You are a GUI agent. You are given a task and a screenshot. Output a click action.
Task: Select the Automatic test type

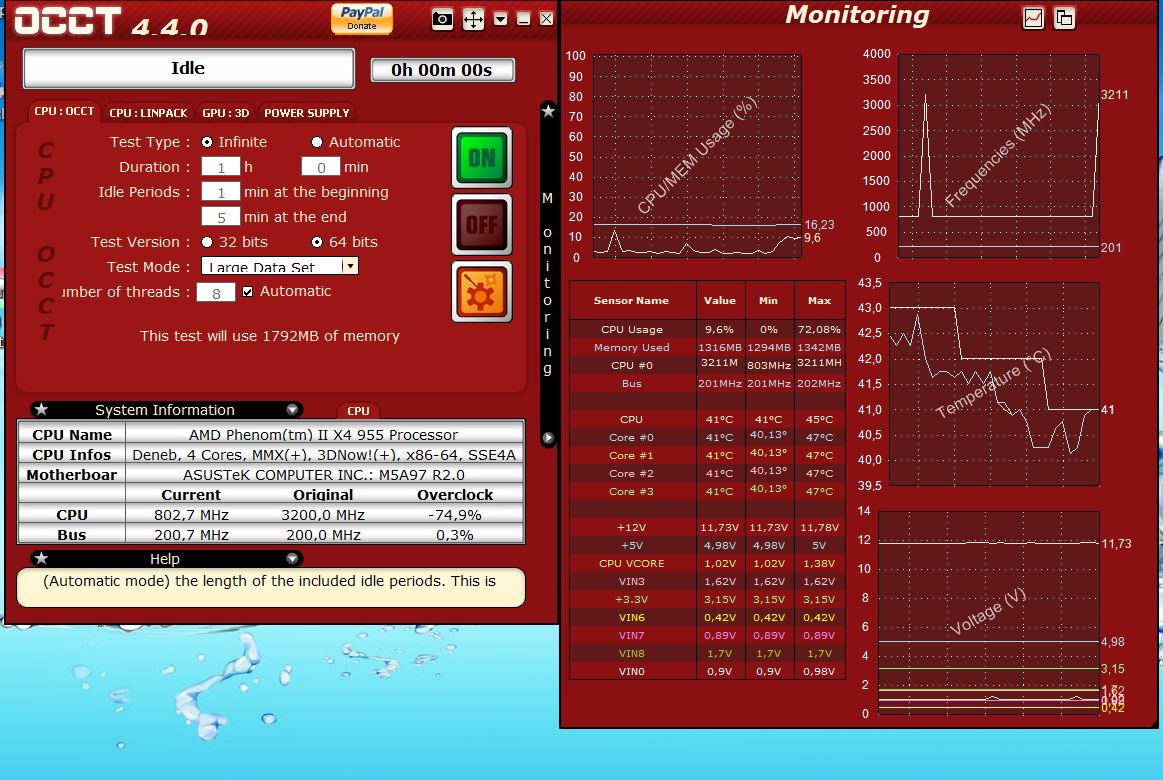[317, 142]
